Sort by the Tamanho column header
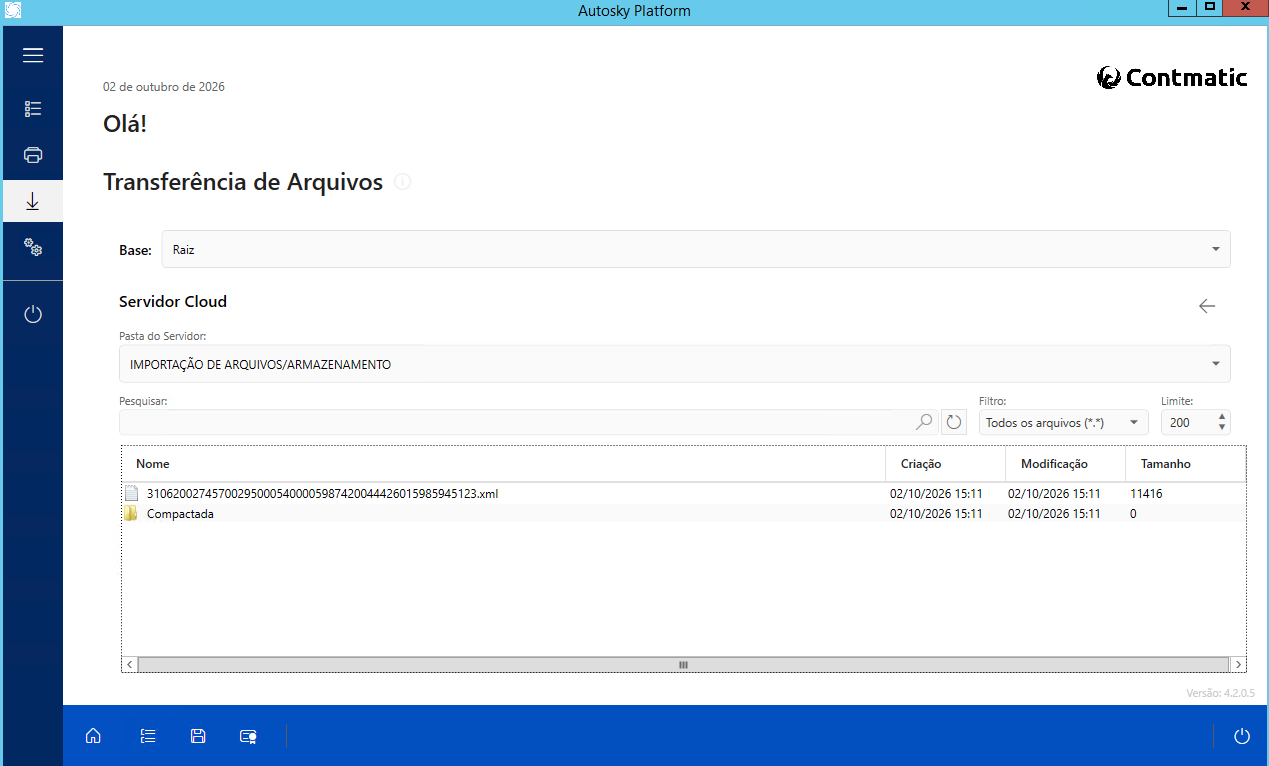This screenshot has height=766, width=1269. point(1185,464)
